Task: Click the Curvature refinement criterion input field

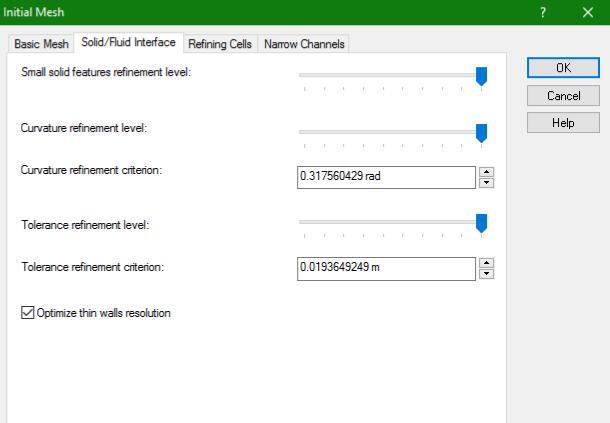Action: pyautogui.click(x=386, y=177)
